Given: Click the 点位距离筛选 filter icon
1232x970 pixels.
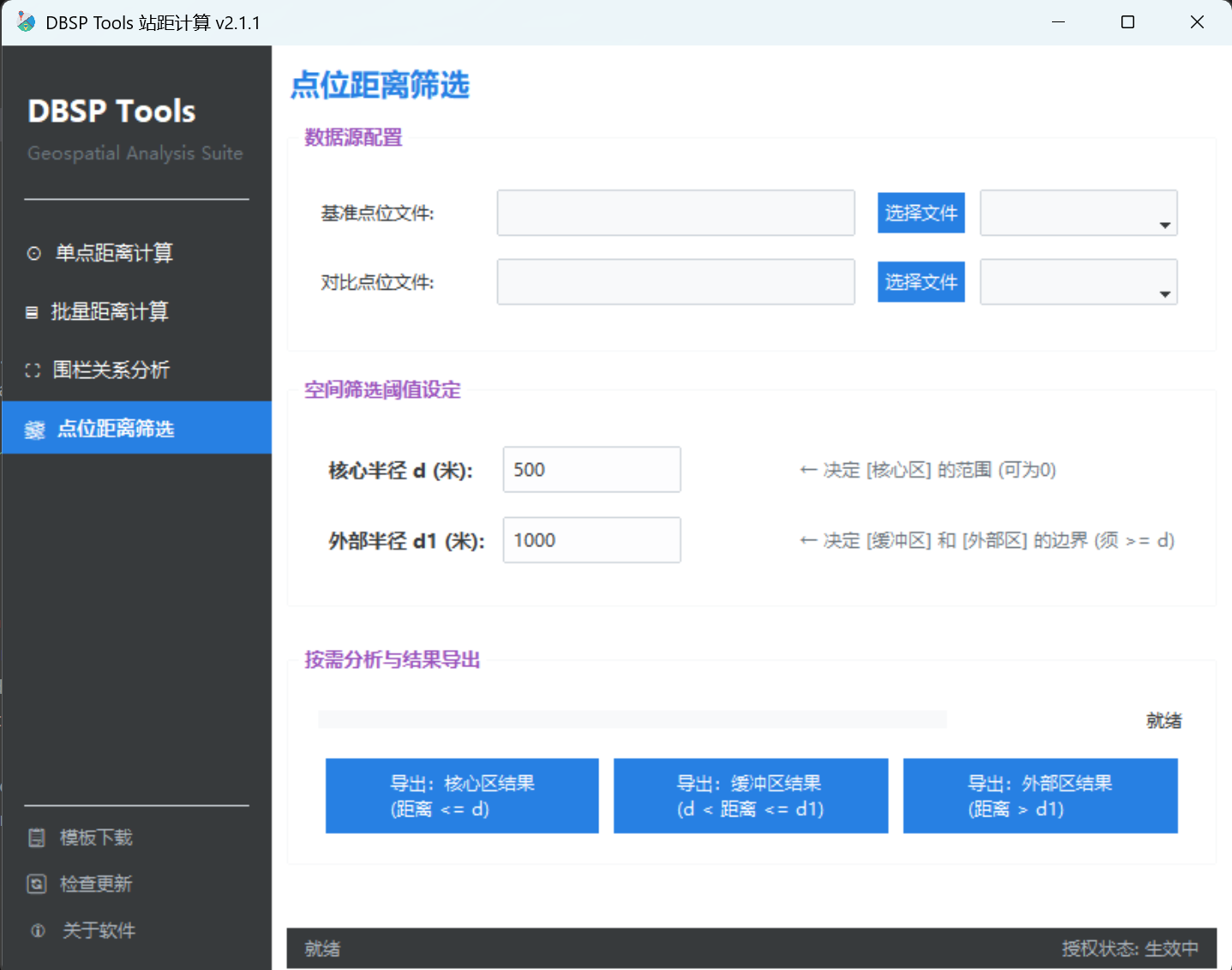Looking at the screenshot, I should [x=34, y=428].
